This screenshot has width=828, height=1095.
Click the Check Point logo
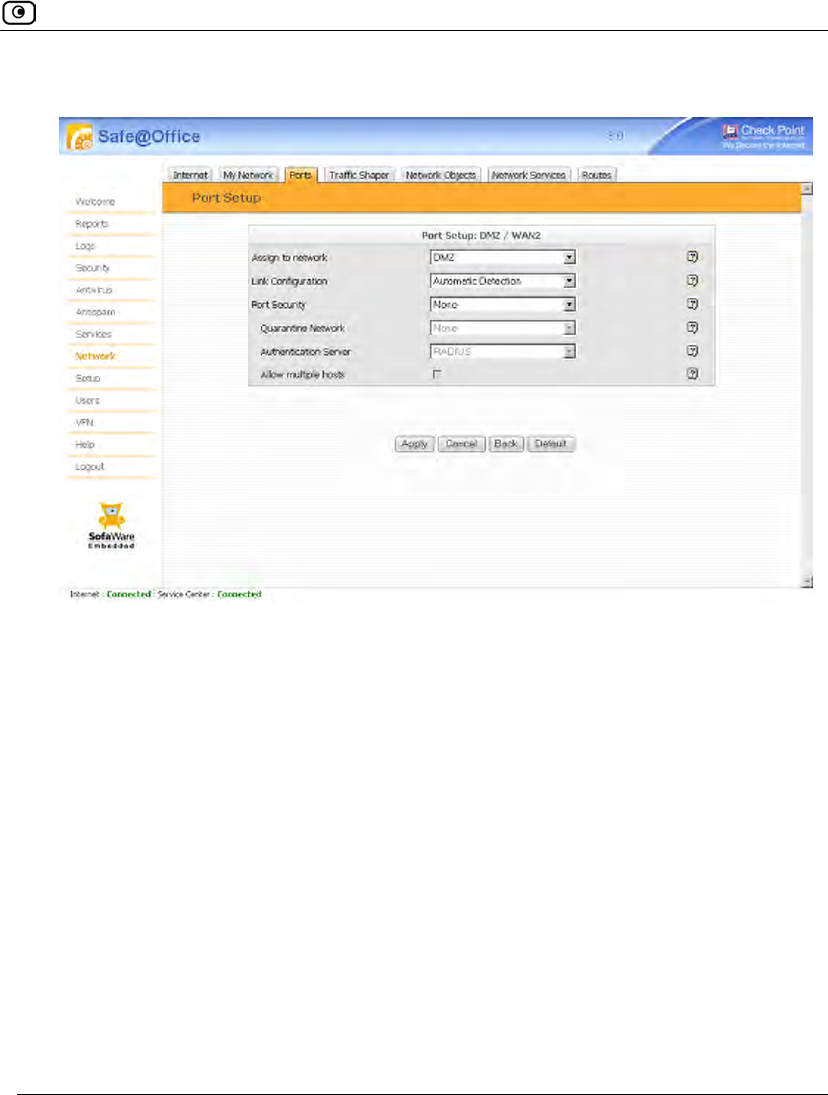click(x=763, y=135)
